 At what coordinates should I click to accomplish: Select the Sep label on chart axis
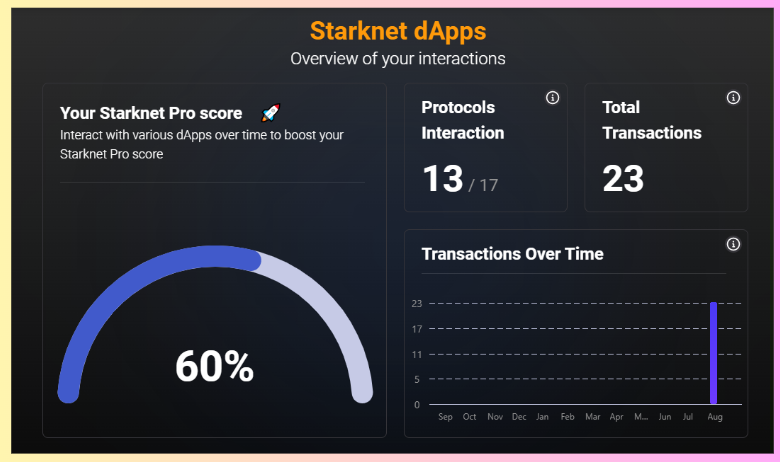(445, 417)
